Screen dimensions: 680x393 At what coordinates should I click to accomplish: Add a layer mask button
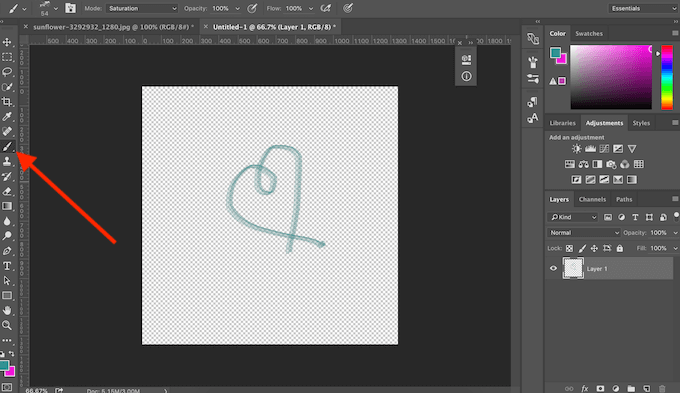click(600, 389)
